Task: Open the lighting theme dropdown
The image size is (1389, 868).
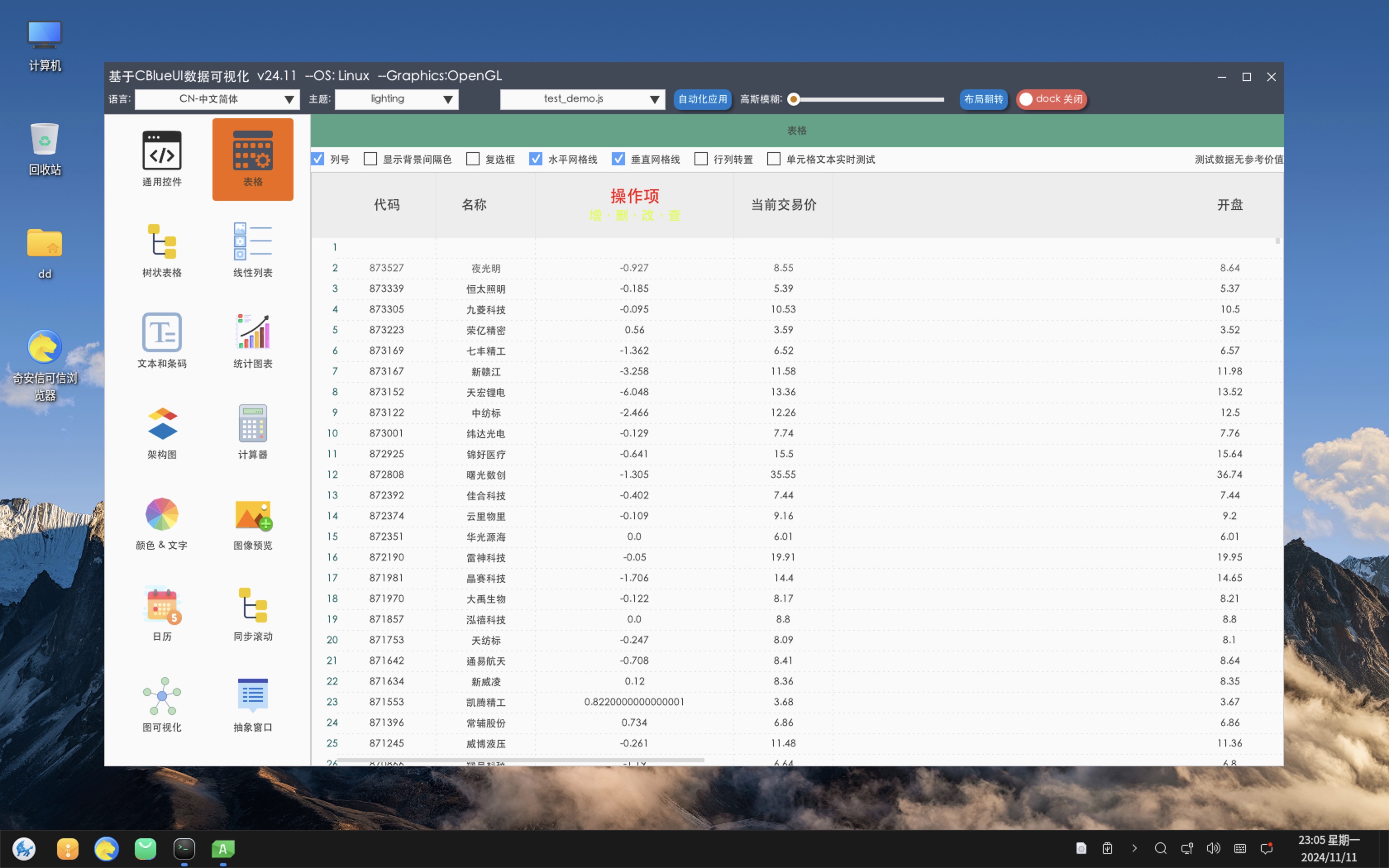Action: [x=396, y=99]
